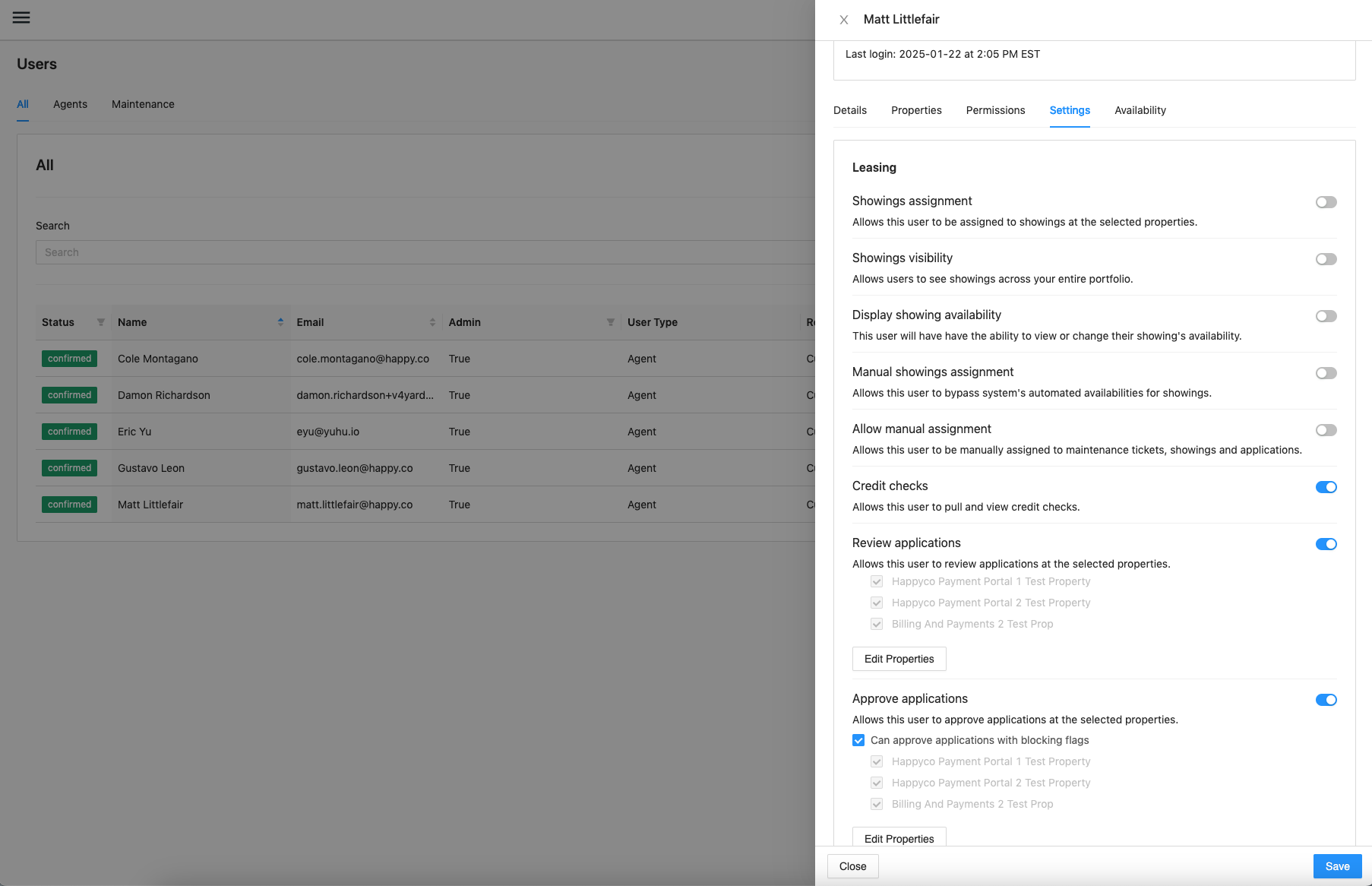Toggle Showings visibility switch
Viewport: 1372px width, 886px height.
pos(1326,259)
